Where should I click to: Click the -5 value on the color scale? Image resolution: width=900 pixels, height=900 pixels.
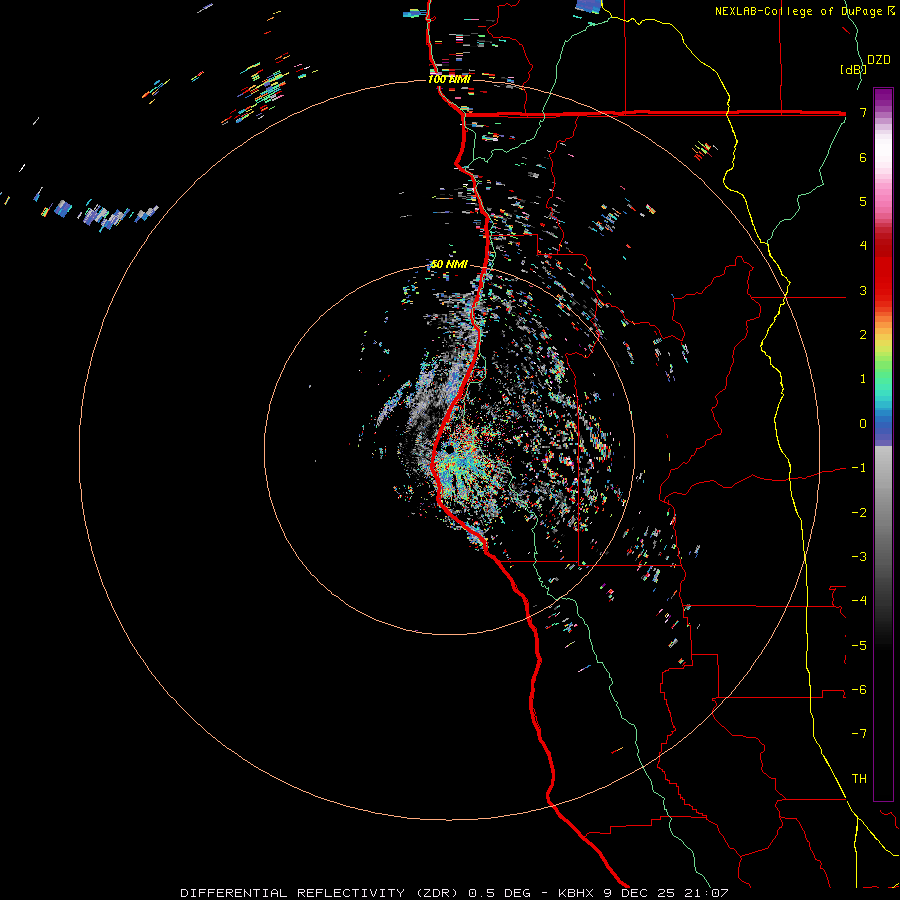click(x=859, y=646)
